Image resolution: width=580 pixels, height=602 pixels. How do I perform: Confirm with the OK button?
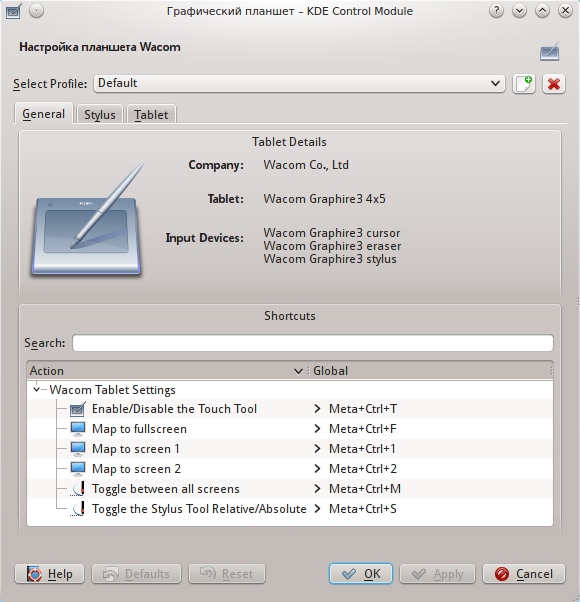361,574
